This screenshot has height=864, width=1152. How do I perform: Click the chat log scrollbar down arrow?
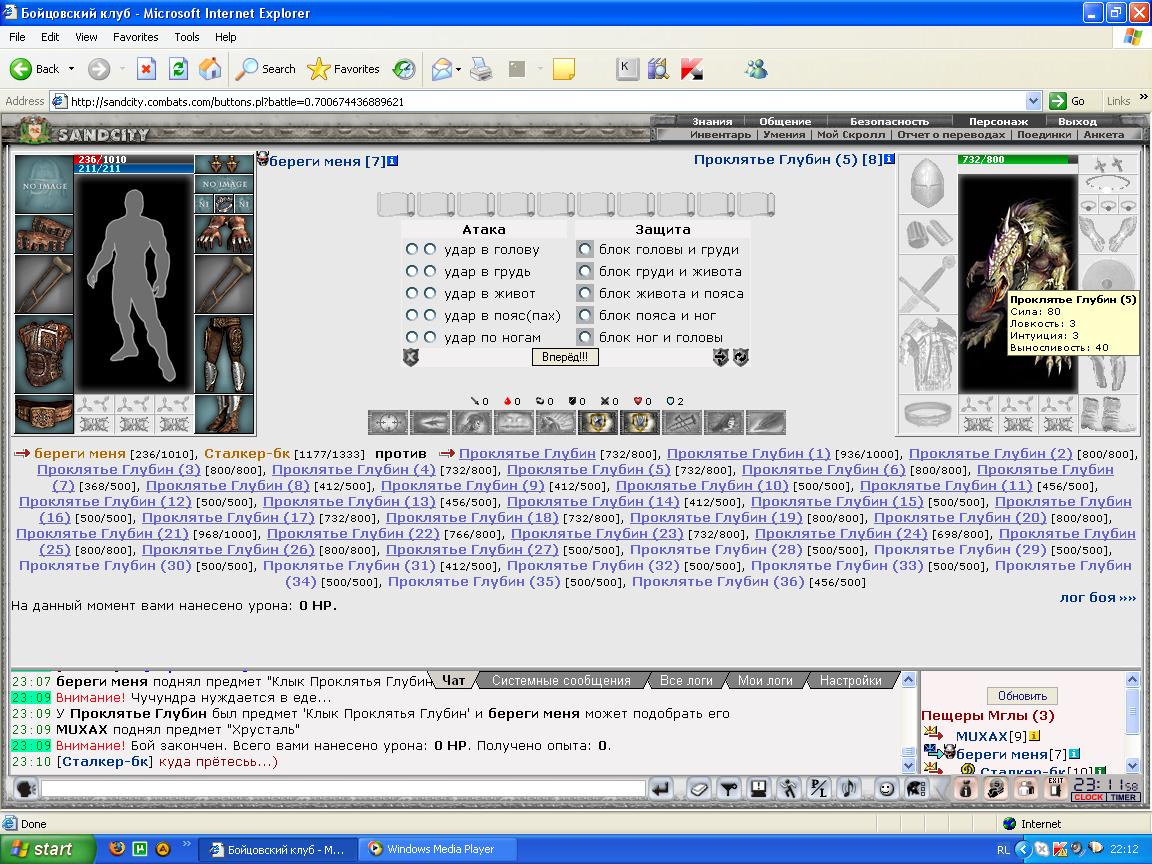click(x=908, y=765)
